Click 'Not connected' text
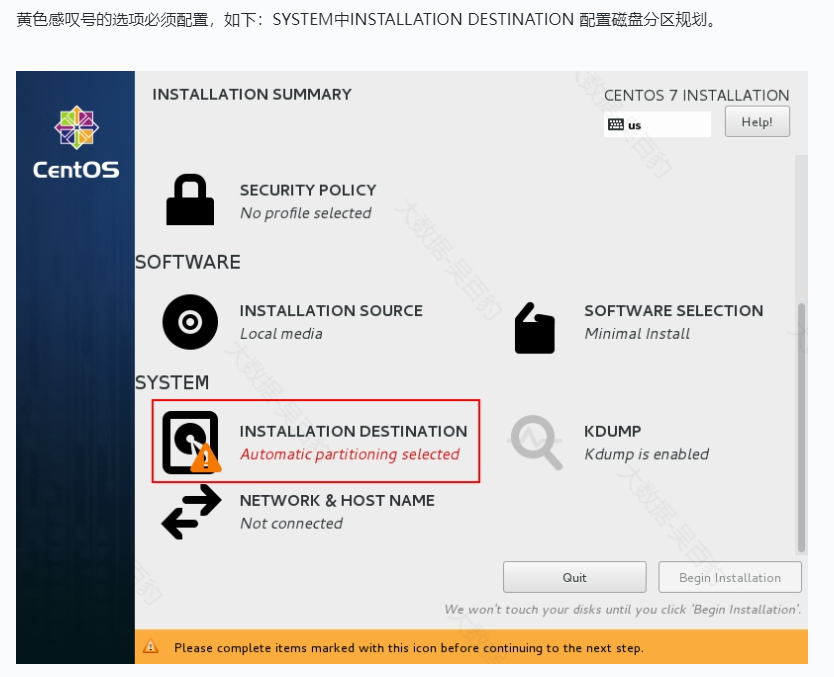Screen dimensions: 834x677 pos(291,523)
